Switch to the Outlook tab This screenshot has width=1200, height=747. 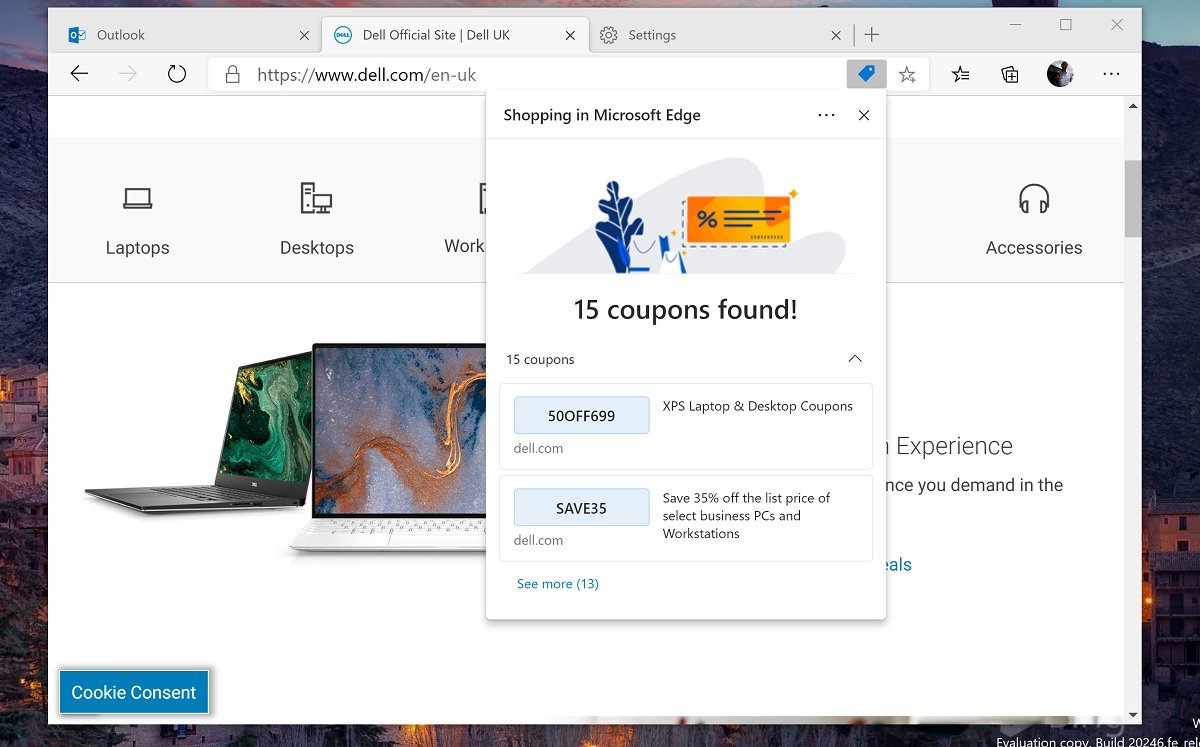[x=188, y=35]
